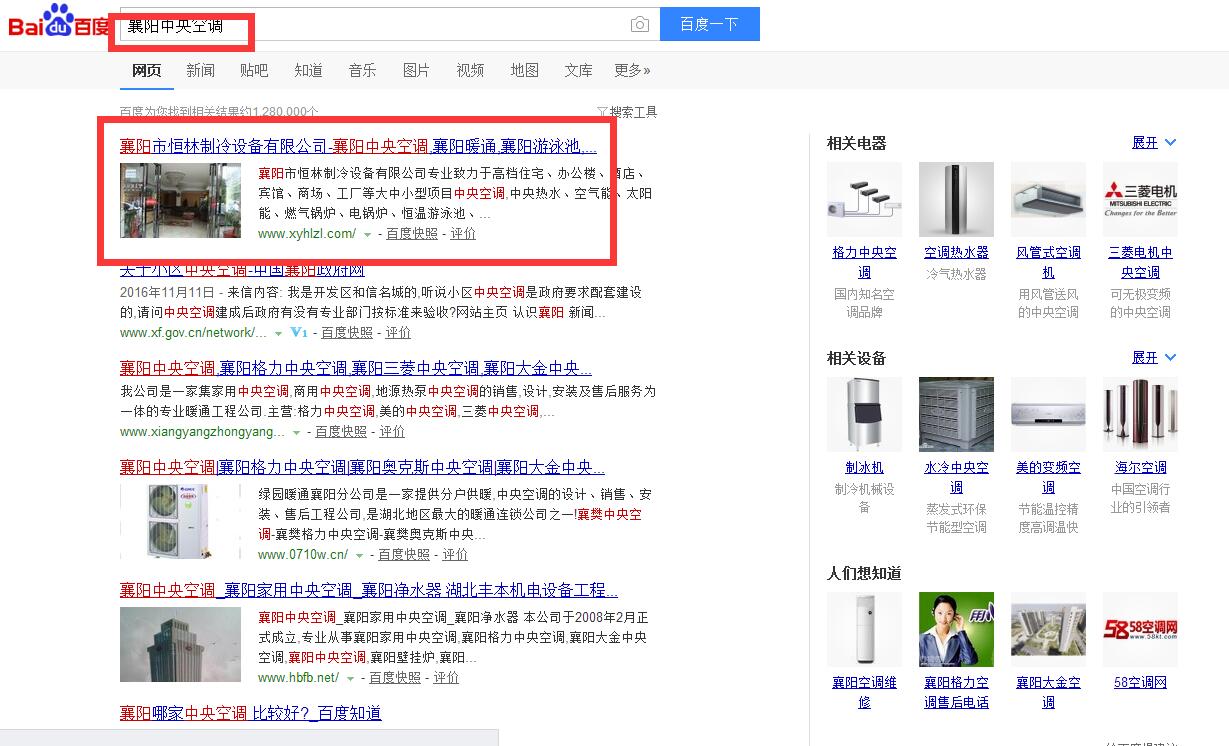Switch to the 文库 tab
This screenshot has height=746, width=1229.
pos(578,70)
